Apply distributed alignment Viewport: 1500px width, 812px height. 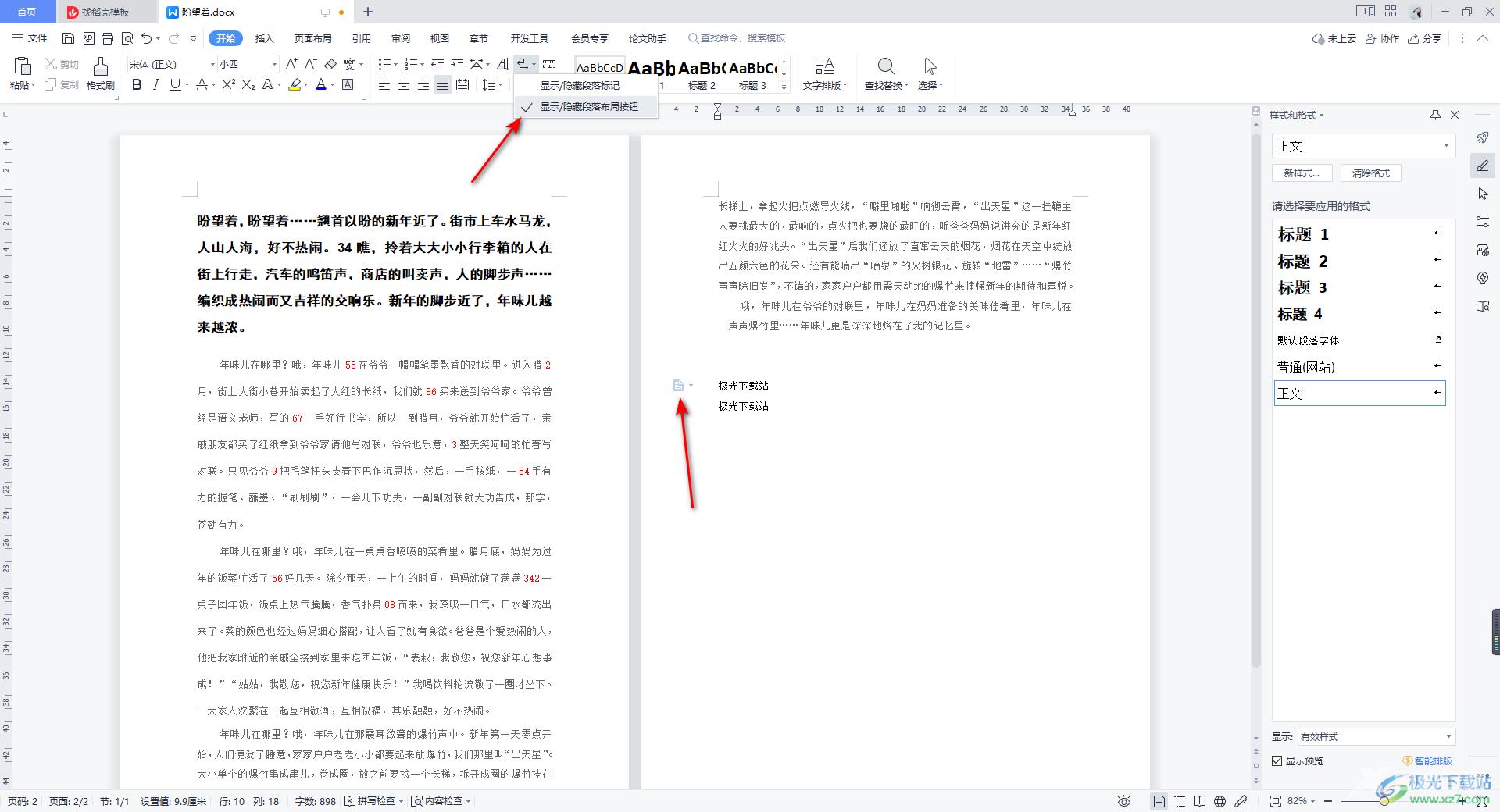click(x=462, y=84)
